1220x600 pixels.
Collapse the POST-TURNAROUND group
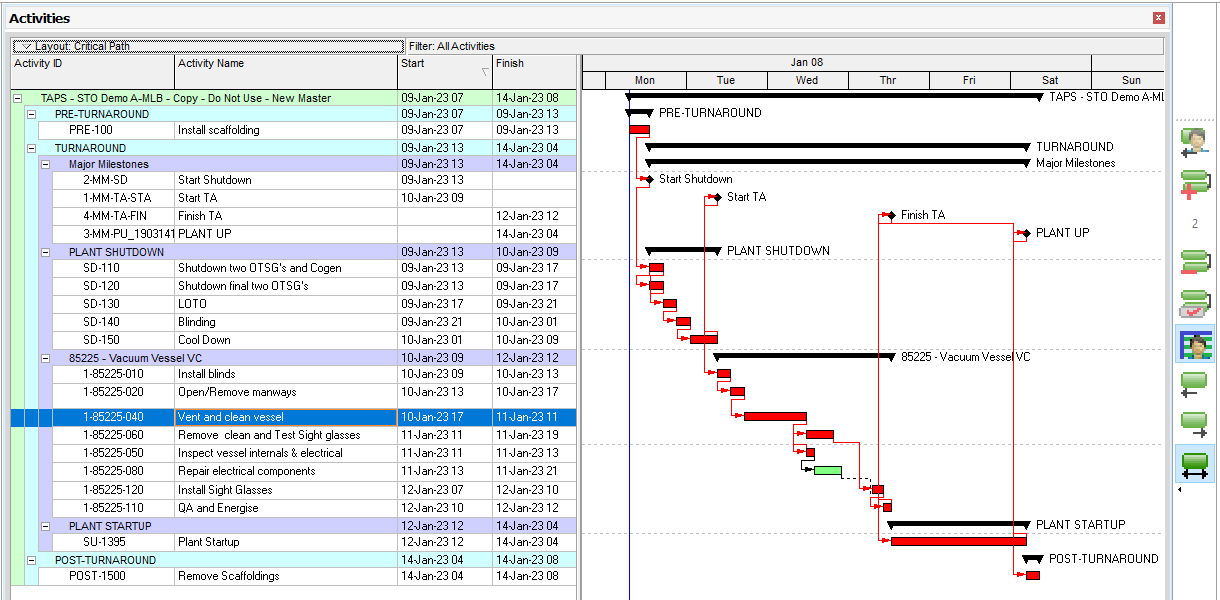pyautogui.click(x=31, y=561)
